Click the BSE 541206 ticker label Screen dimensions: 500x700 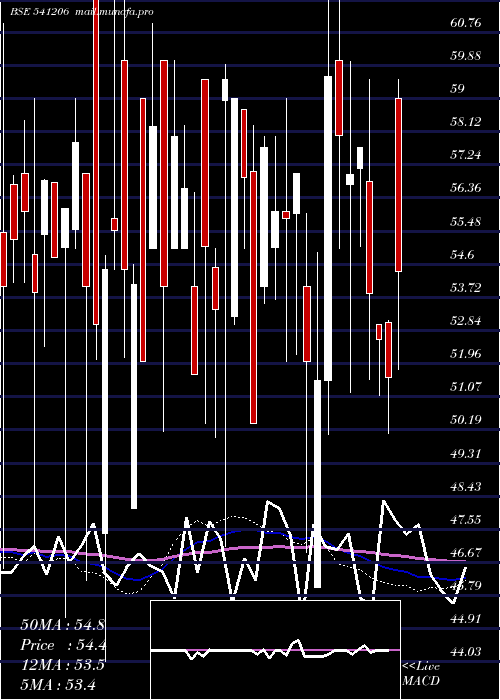tap(40, 12)
